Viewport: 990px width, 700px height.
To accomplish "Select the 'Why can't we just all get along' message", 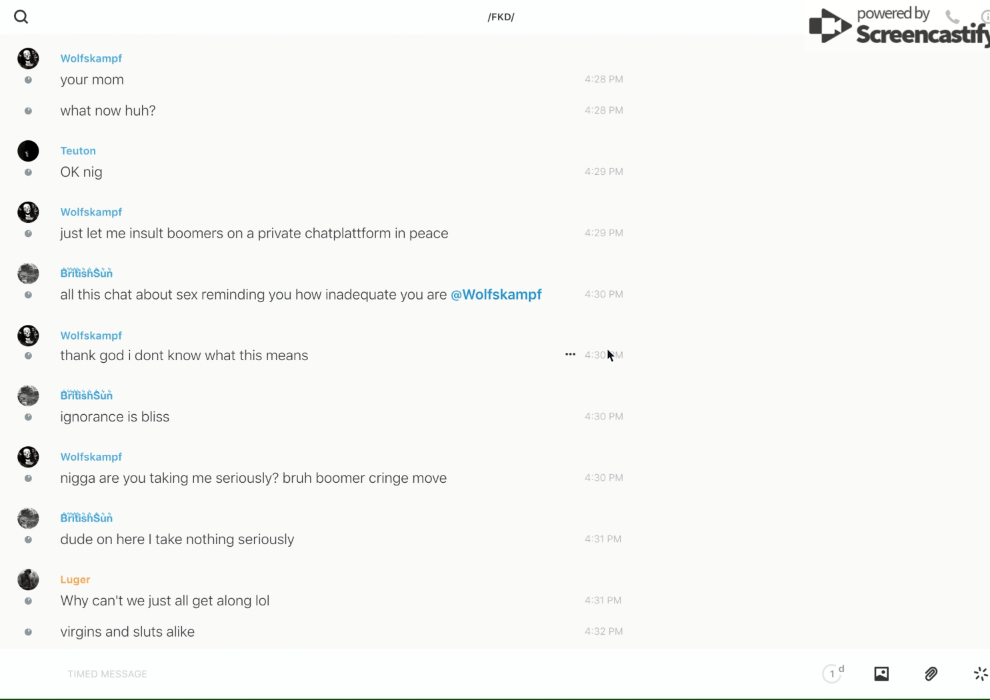I will [165, 601].
